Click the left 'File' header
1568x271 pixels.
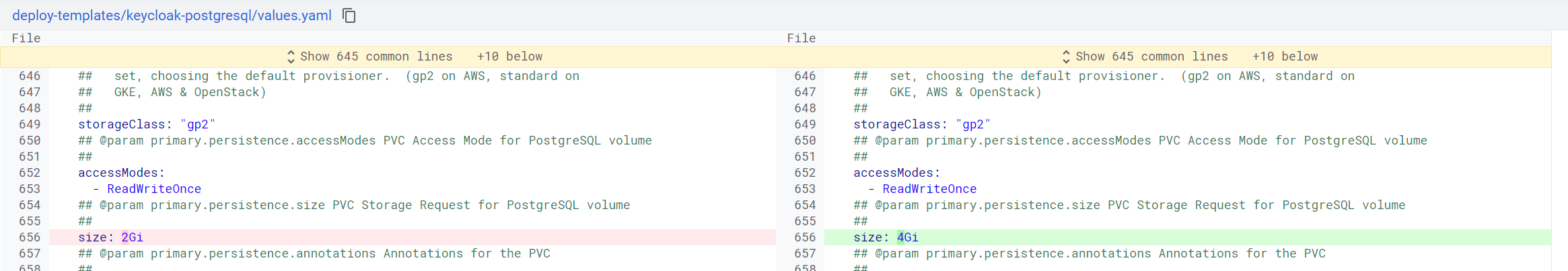click(x=26, y=38)
